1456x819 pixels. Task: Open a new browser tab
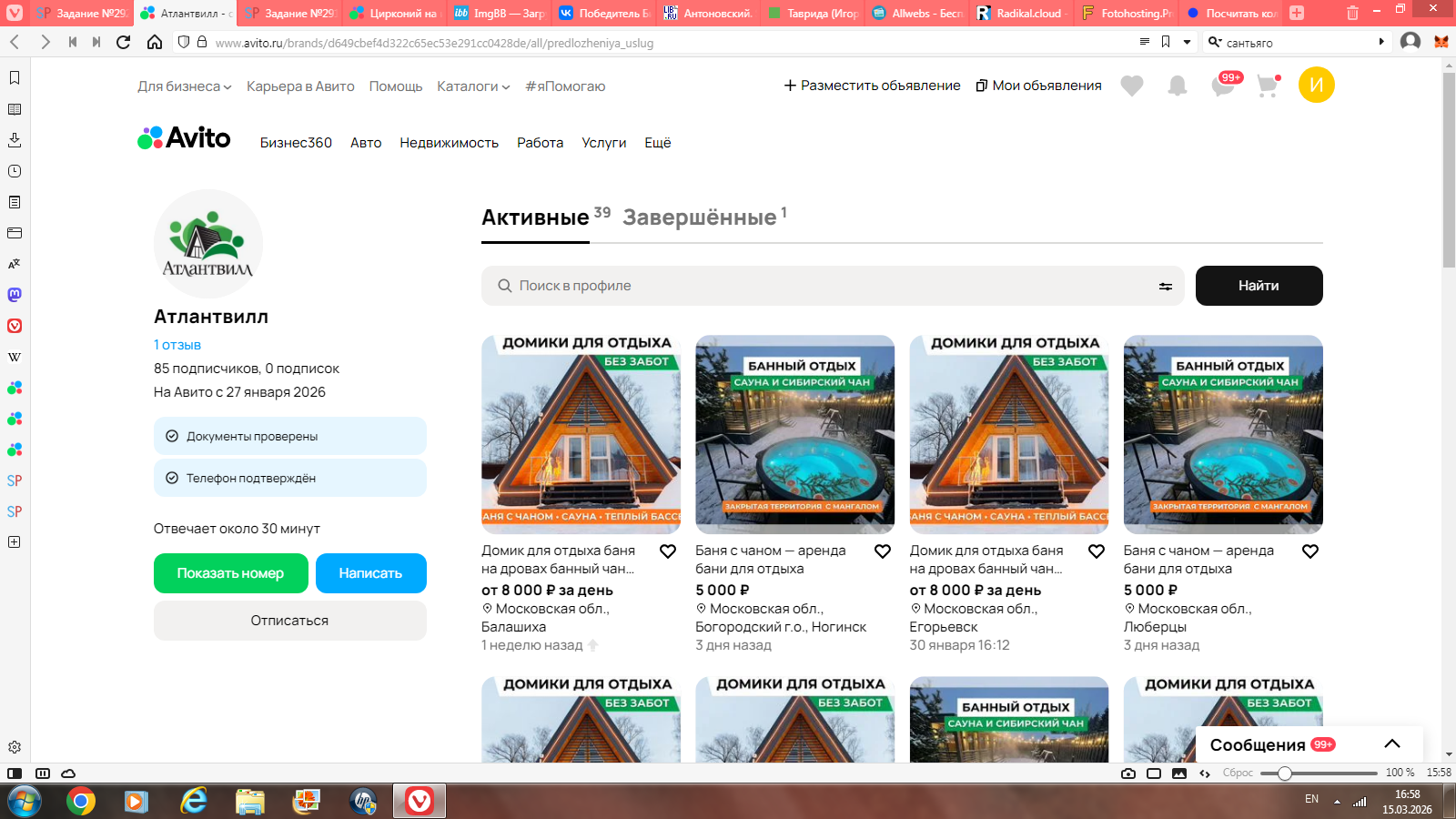pos(1297,13)
